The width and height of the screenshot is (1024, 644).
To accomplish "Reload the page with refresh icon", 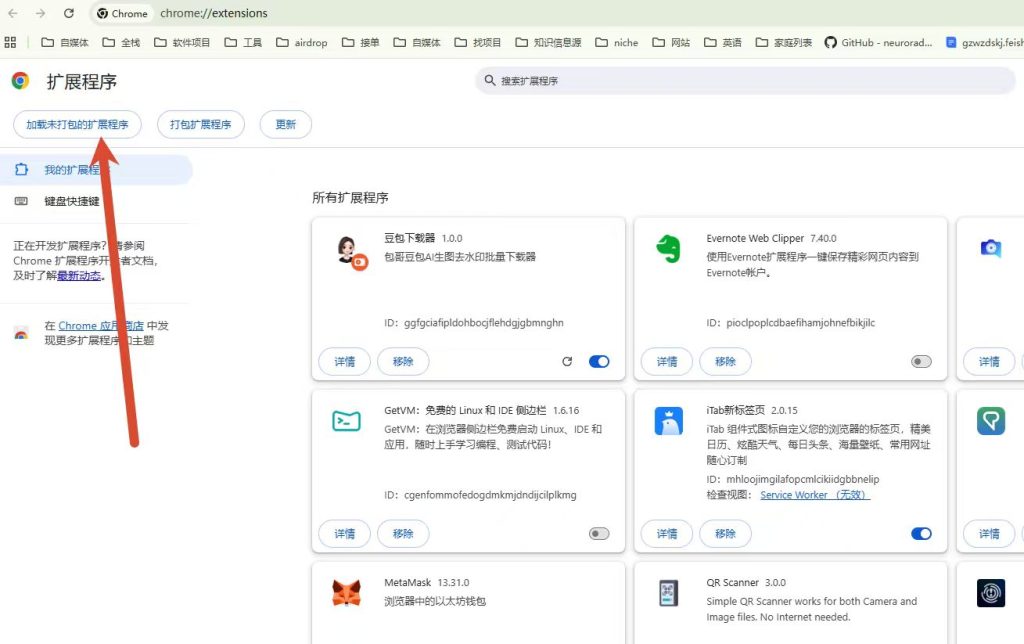I will (69, 13).
